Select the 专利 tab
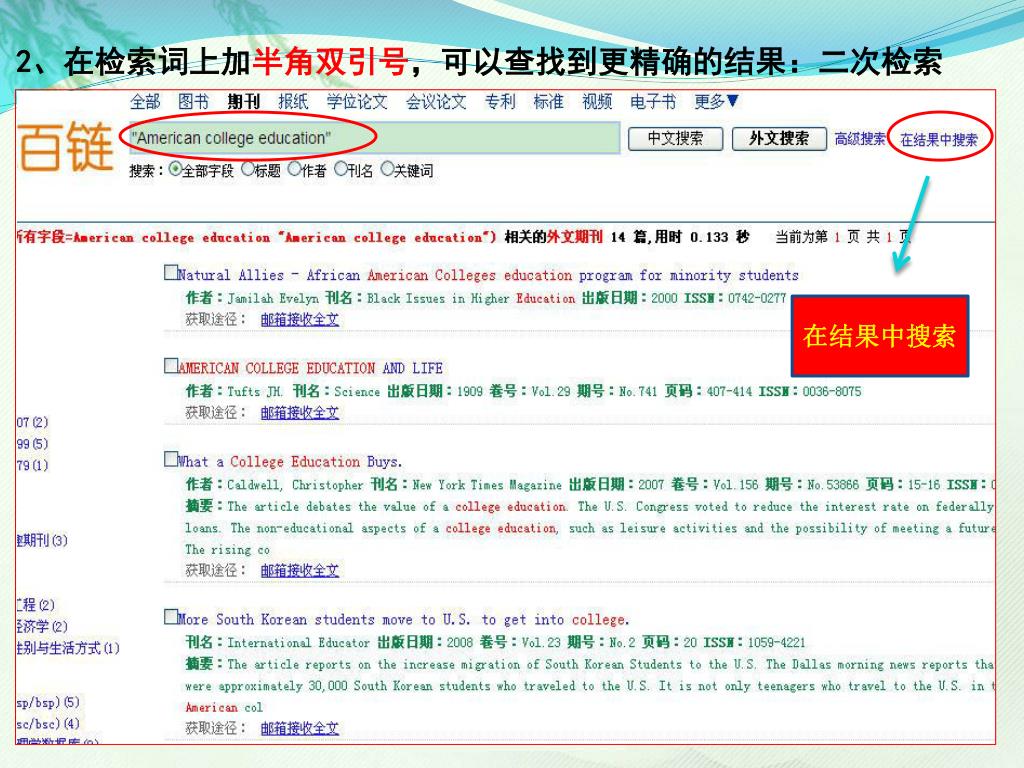Image resolution: width=1024 pixels, height=768 pixels. 500,101
